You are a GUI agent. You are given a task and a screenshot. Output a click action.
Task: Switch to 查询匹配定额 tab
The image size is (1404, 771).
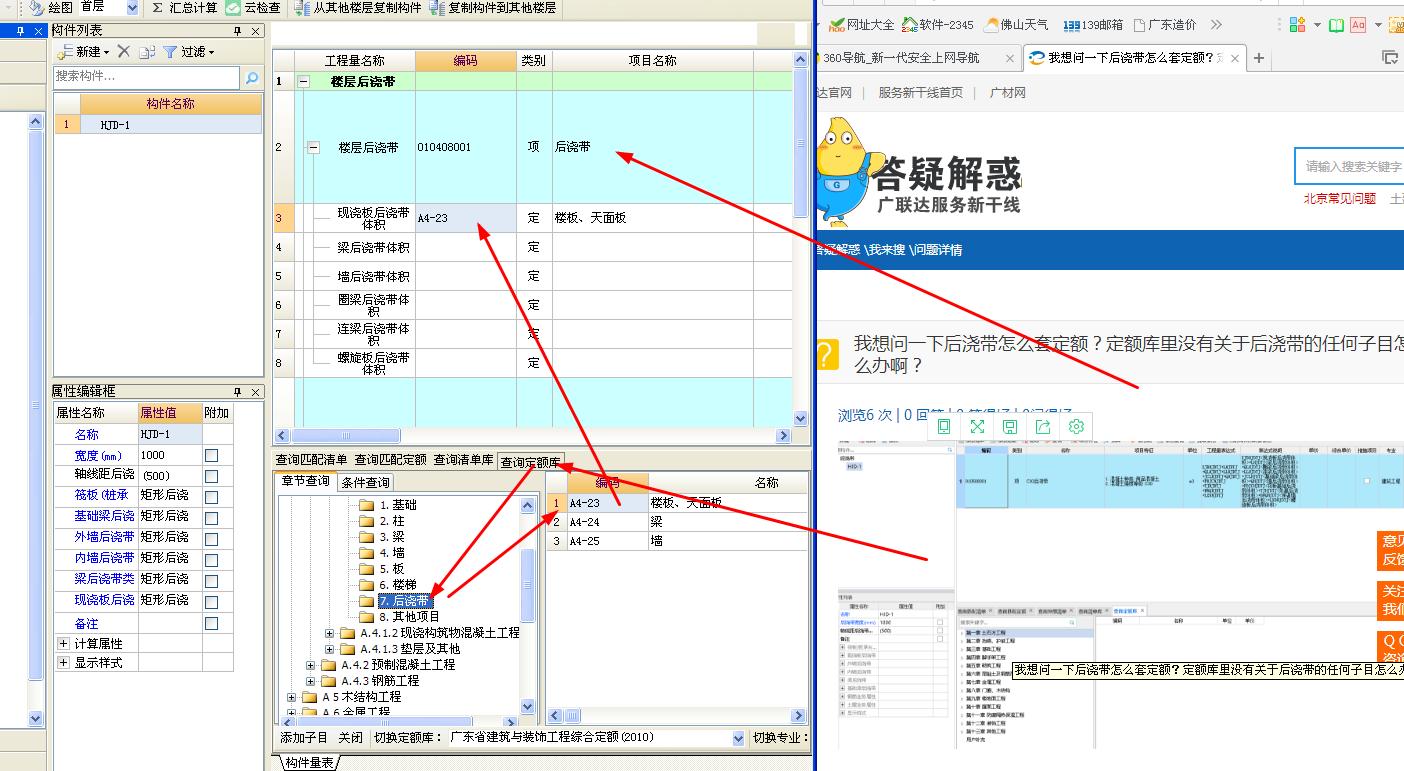pyautogui.click(x=390, y=460)
